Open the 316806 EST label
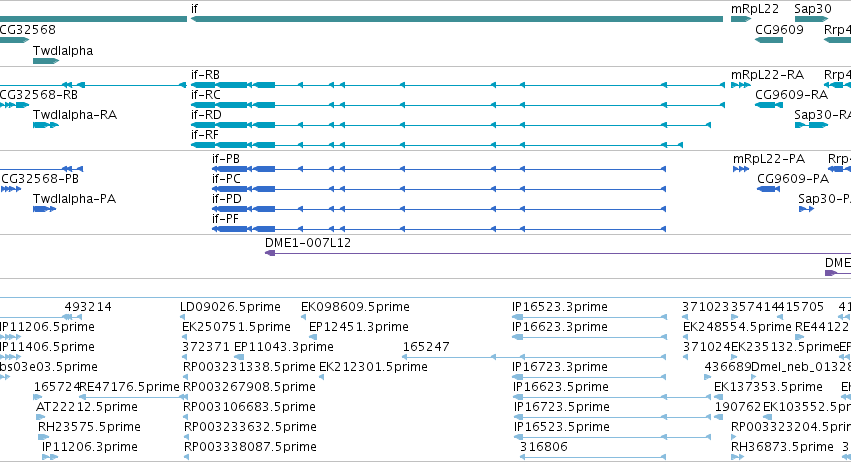Image resolution: width=851 pixels, height=462 pixels. coord(544,447)
